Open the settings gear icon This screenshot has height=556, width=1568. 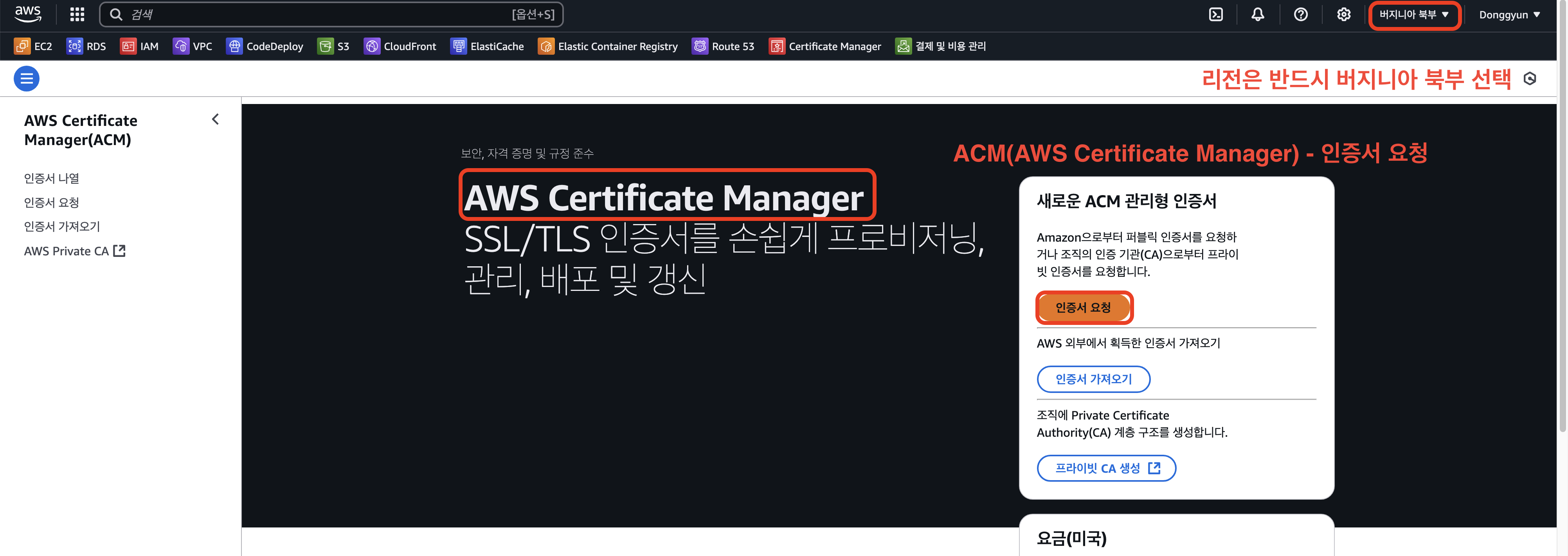point(1343,14)
